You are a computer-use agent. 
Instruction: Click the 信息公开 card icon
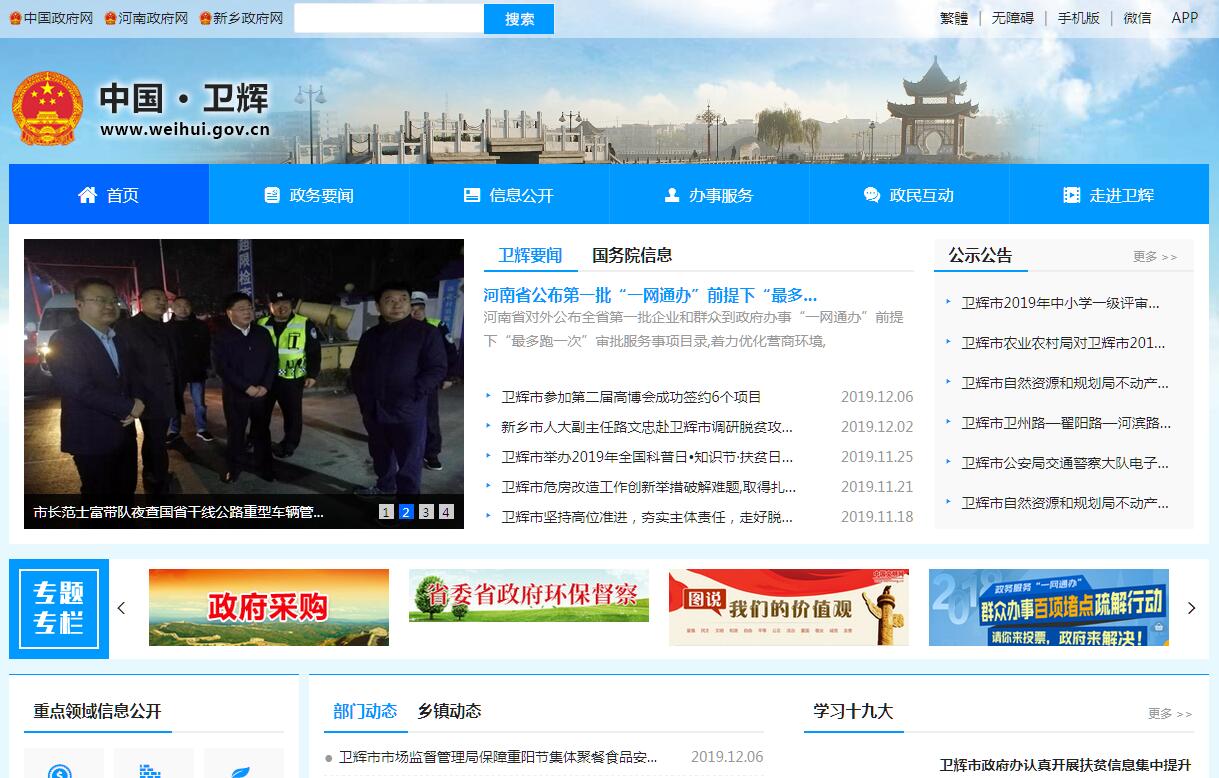[x=472, y=195]
